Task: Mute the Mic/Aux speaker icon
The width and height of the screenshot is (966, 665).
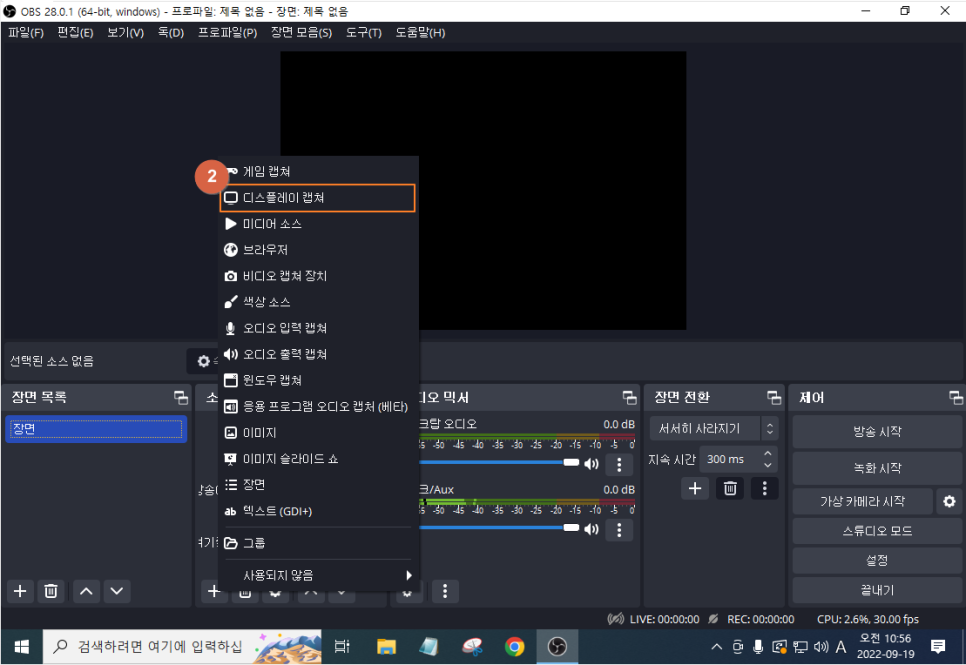Action: coord(591,529)
